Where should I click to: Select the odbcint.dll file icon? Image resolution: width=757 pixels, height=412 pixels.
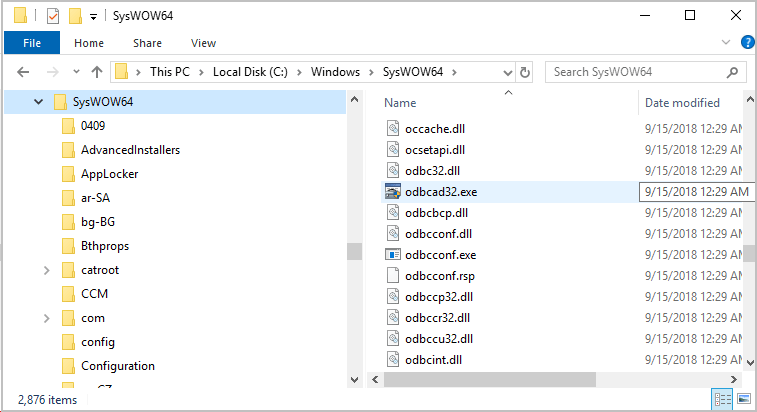(x=393, y=360)
